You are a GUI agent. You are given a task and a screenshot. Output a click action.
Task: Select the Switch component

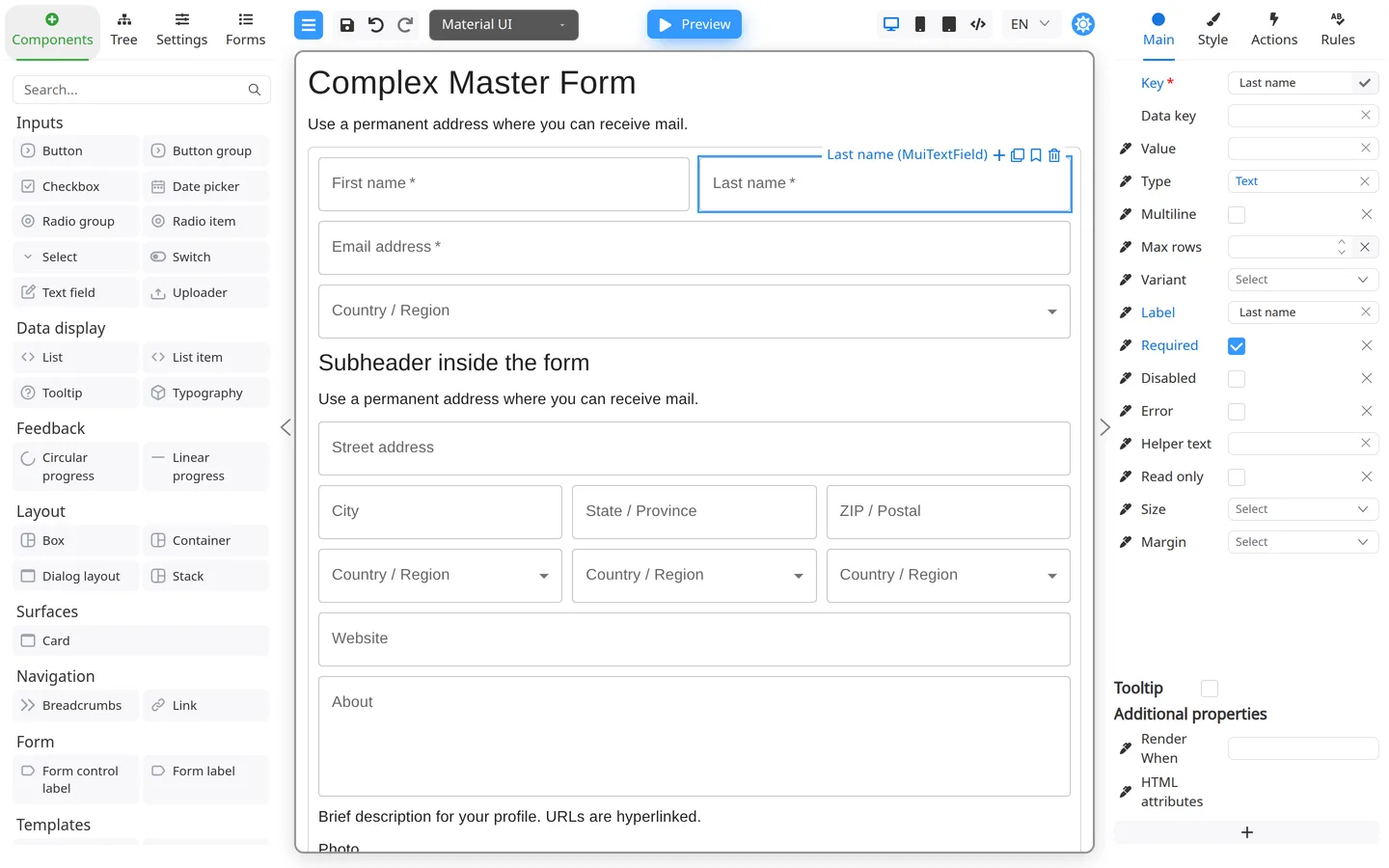[206, 258]
